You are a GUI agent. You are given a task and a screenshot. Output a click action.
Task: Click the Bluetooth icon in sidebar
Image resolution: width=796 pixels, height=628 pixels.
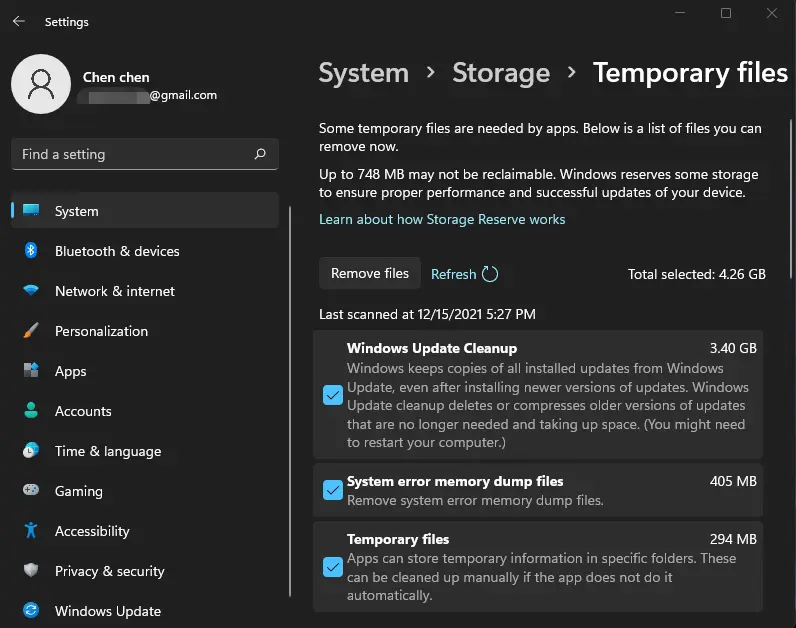click(31, 250)
